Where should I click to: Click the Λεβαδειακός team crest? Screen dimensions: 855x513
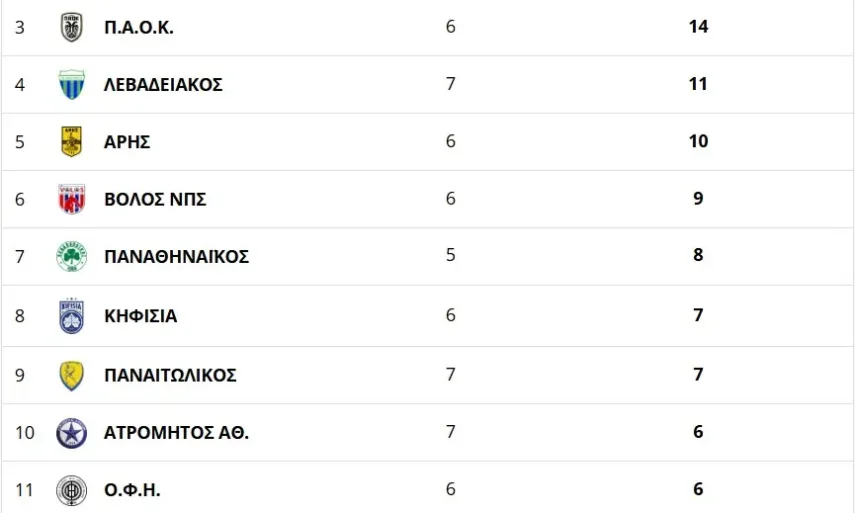[72, 84]
